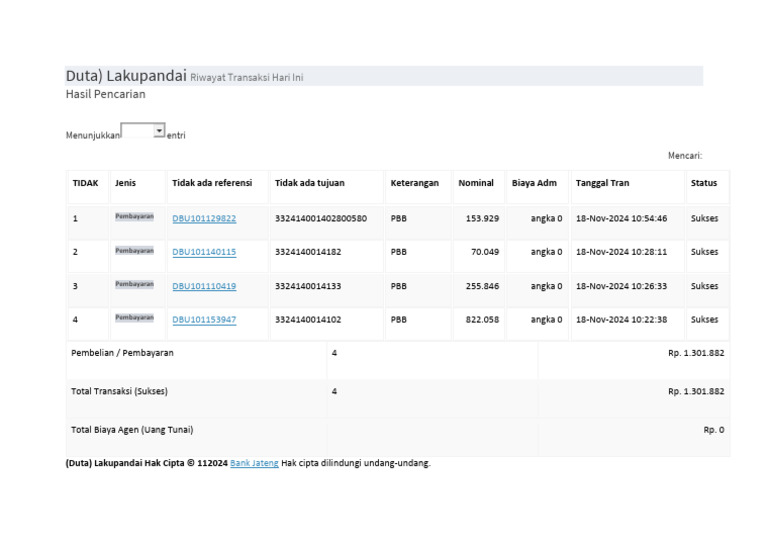Open the Menunjukkan entries dropdown
768x544 pixels.
click(x=143, y=131)
